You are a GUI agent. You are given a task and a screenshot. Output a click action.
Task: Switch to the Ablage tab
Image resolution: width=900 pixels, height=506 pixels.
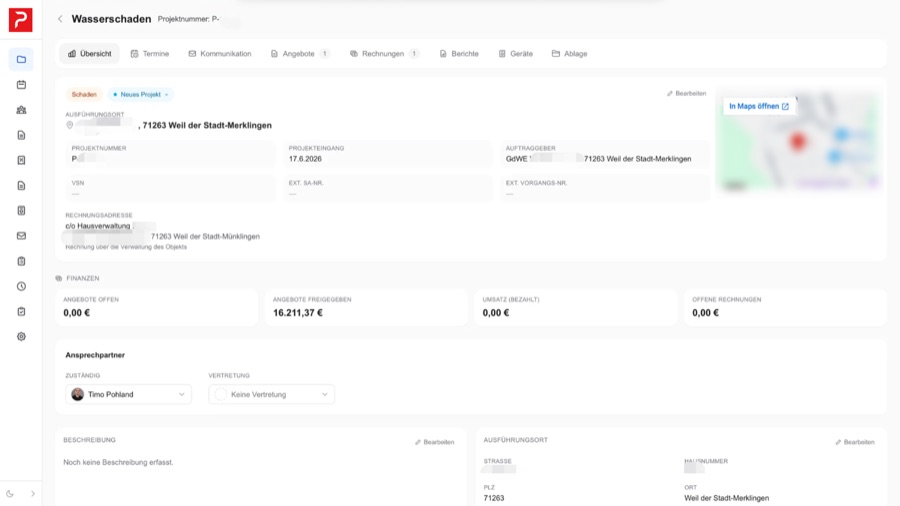(x=569, y=54)
